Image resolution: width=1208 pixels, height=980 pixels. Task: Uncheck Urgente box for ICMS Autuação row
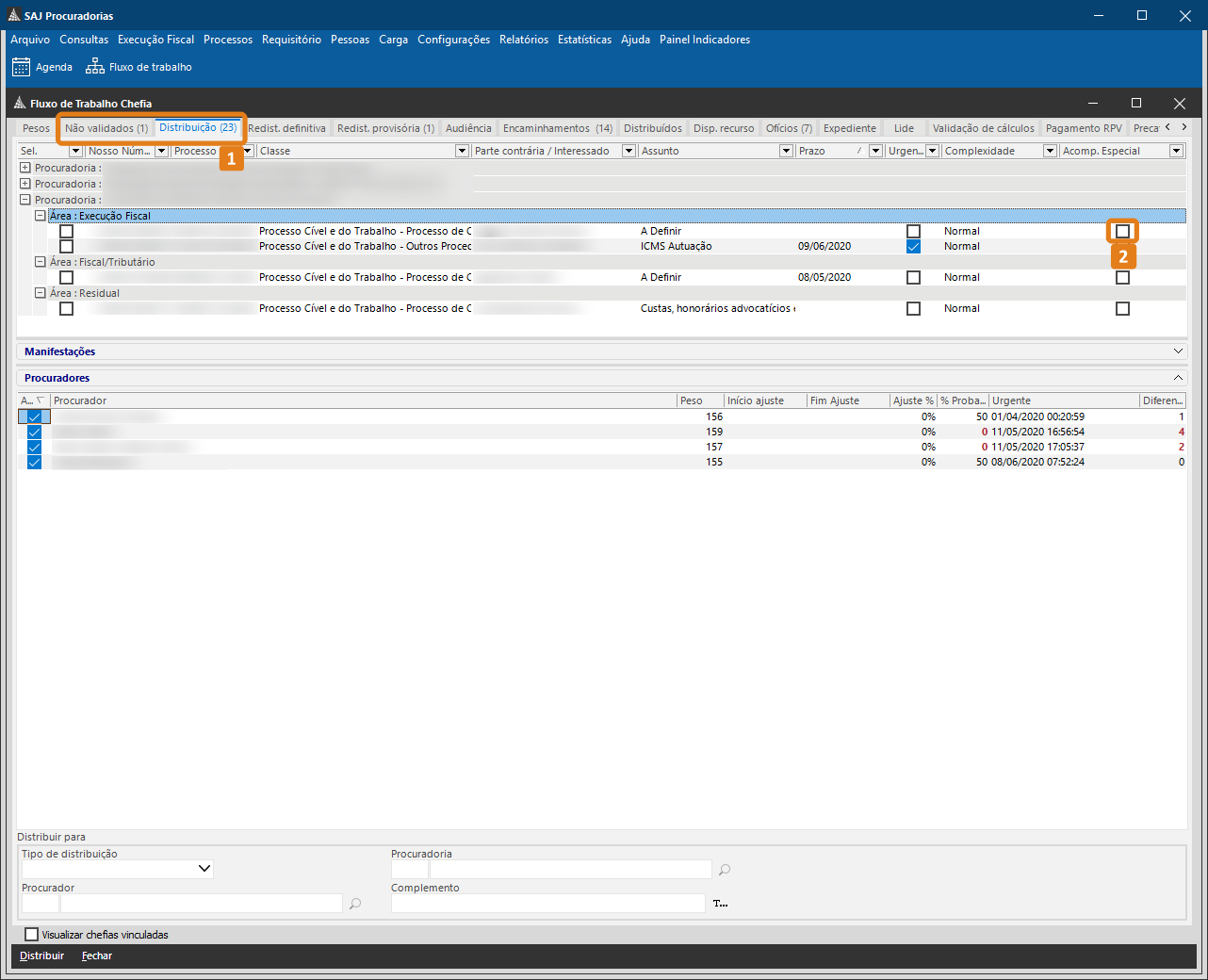[913, 247]
